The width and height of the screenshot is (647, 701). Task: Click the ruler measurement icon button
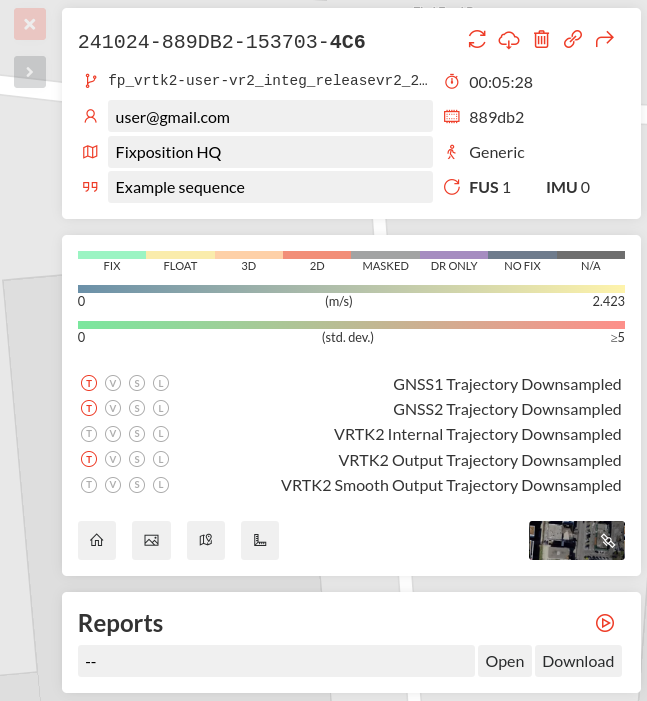click(x=260, y=540)
